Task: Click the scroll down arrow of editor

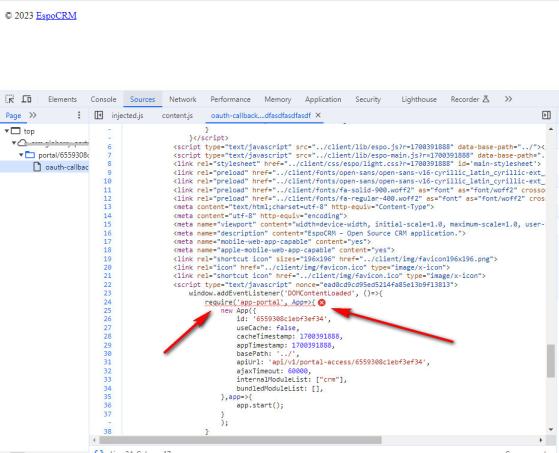Action: [550, 429]
